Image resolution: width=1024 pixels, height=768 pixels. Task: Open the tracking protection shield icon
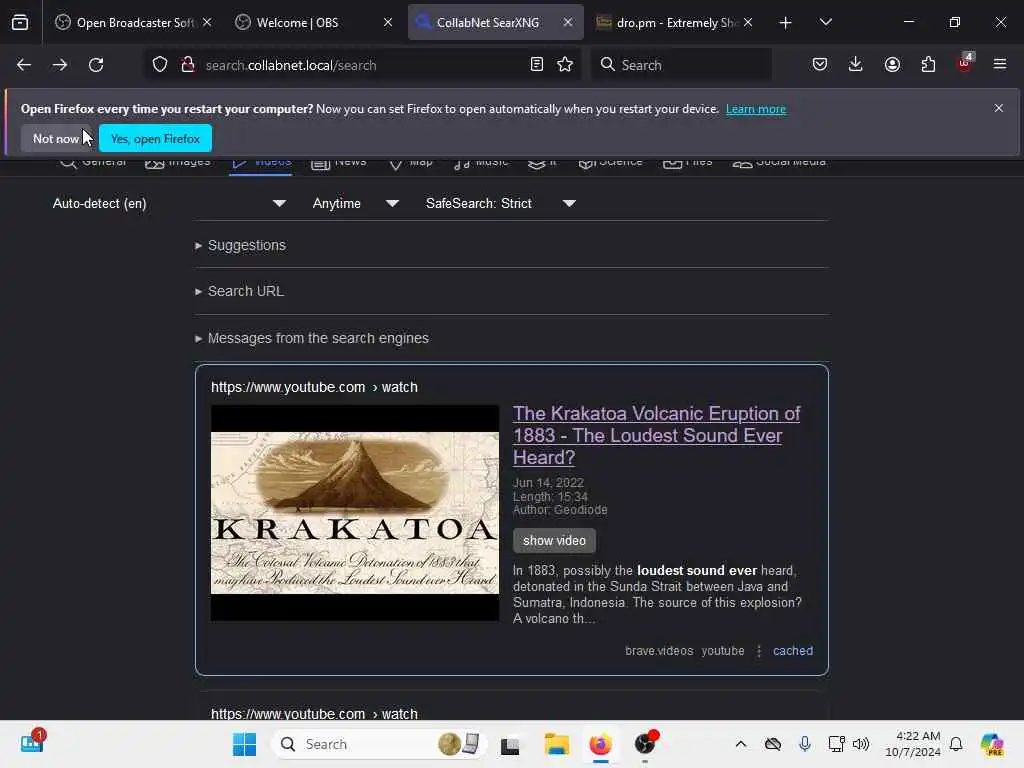(160, 65)
